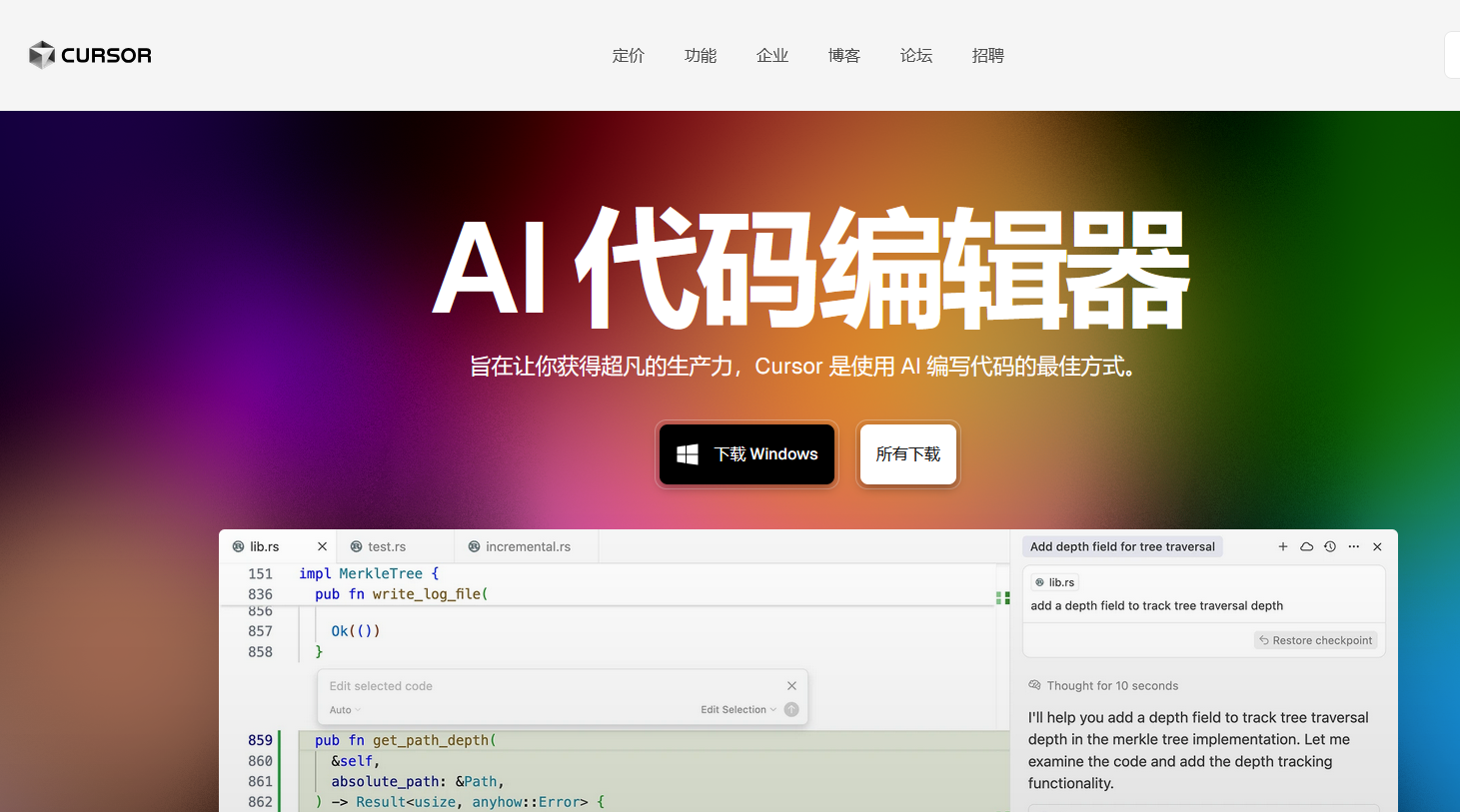The height and width of the screenshot is (812, 1460).
Task: Open the cloud sync icon in chat panel
Action: coord(1306,546)
